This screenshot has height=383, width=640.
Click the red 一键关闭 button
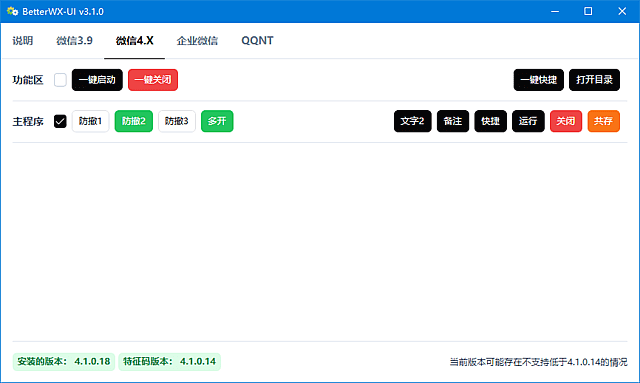(153, 80)
